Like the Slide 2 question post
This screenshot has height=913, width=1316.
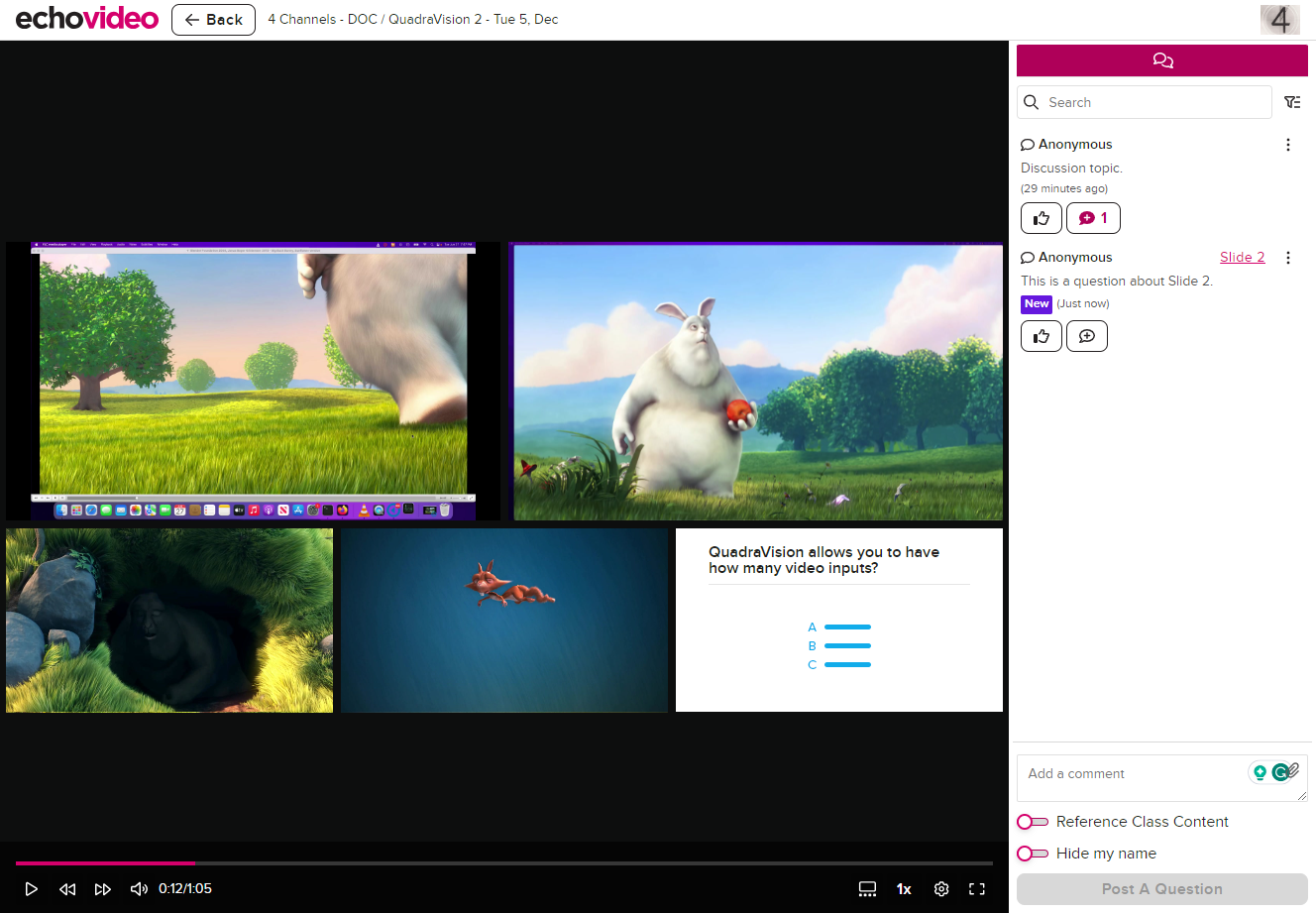click(x=1042, y=336)
